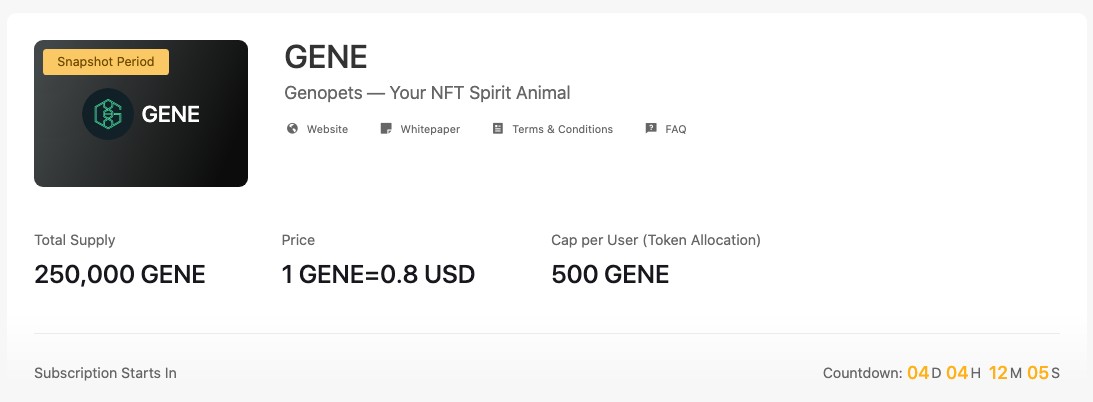Click the Cap per User label

click(x=656, y=240)
